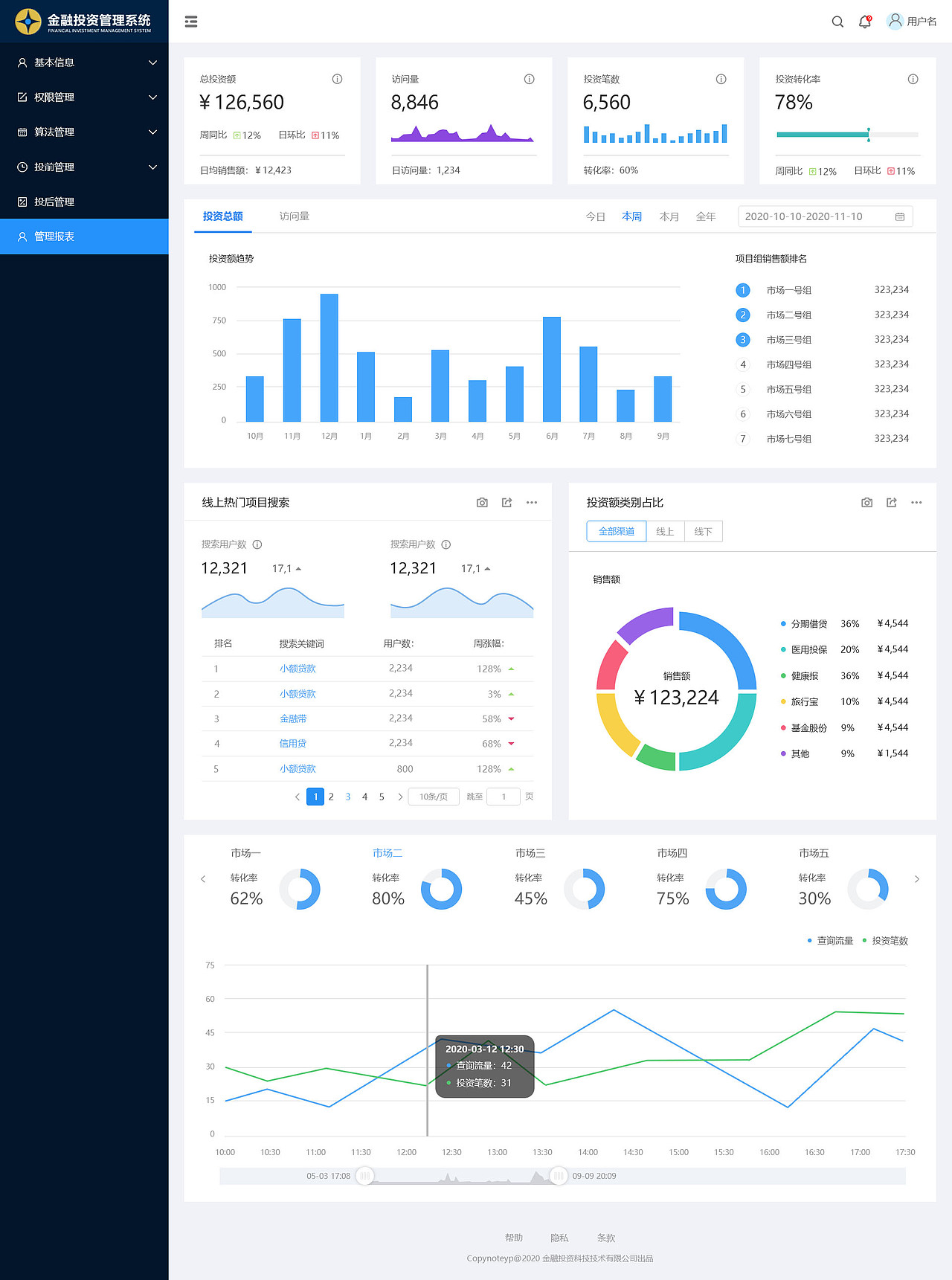Click the 跳至 page number input
Image resolution: width=952 pixels, height=1280 pixels.
(504, 797)
